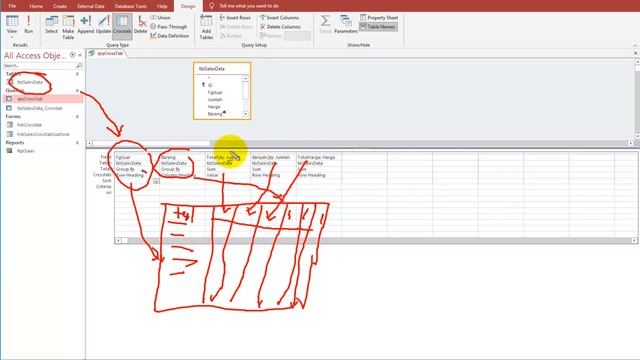Click the Value crosstab cell
Screen dimensions: 640x360
tap(228, 175)
